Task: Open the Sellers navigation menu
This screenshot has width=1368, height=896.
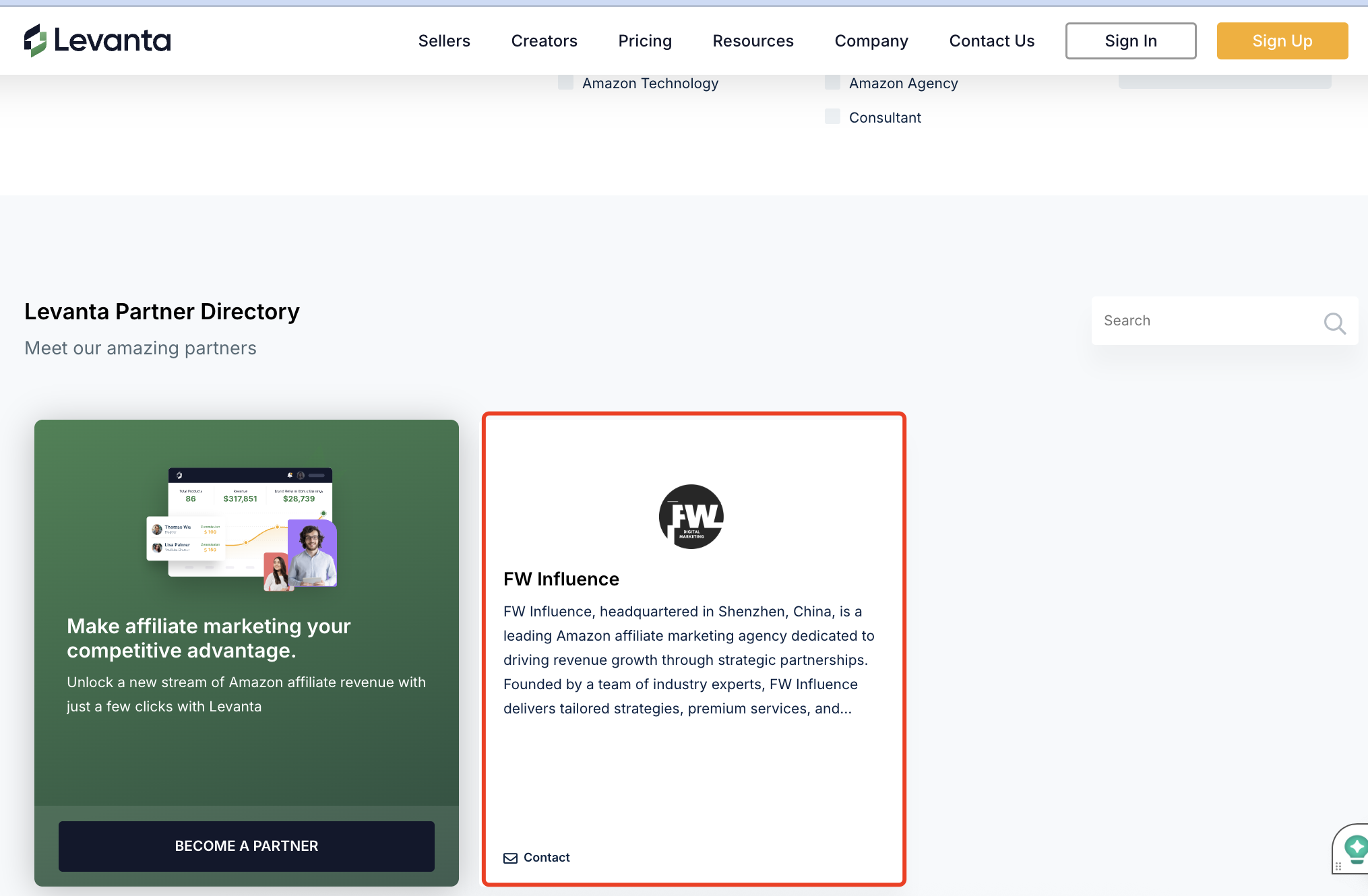Action: pos(444,41)
